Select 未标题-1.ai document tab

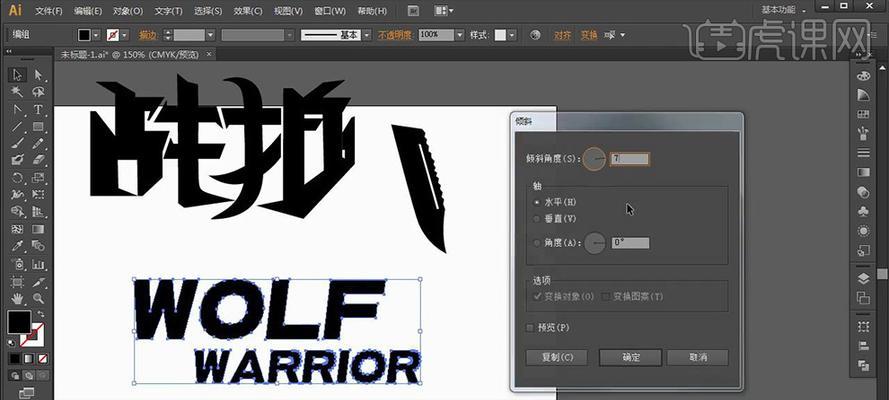tap(130, 54)
